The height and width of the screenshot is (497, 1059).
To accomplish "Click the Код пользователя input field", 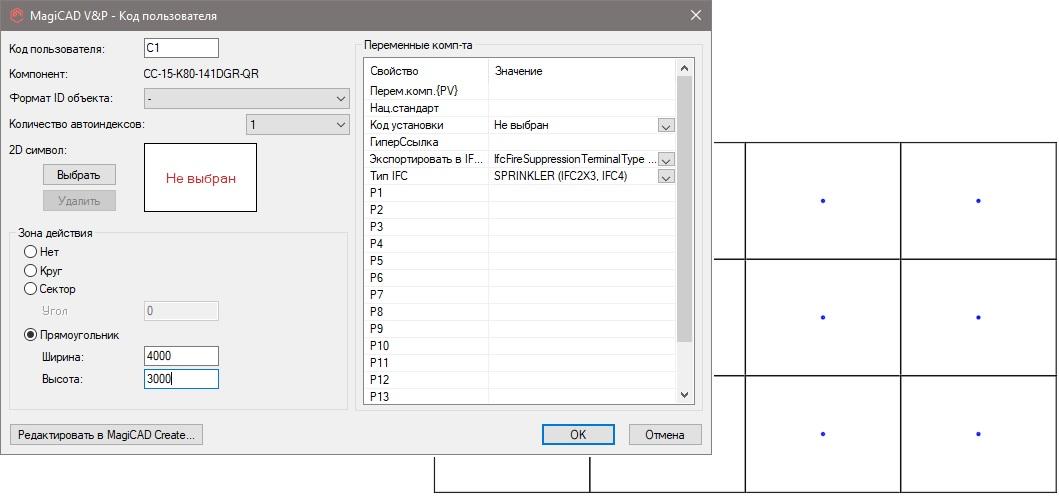I will pos(180,48).
